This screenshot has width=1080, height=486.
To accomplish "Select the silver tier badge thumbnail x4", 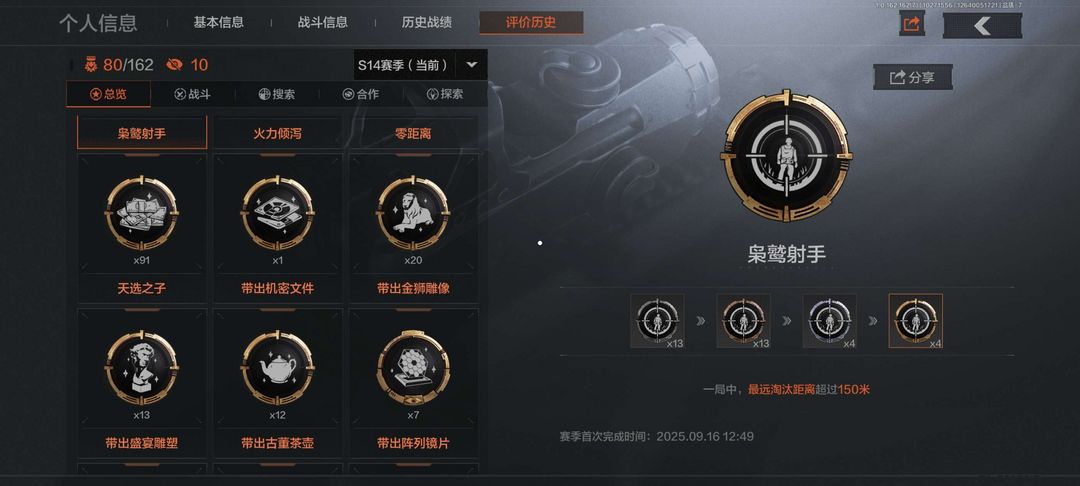I will coord(829,321).
